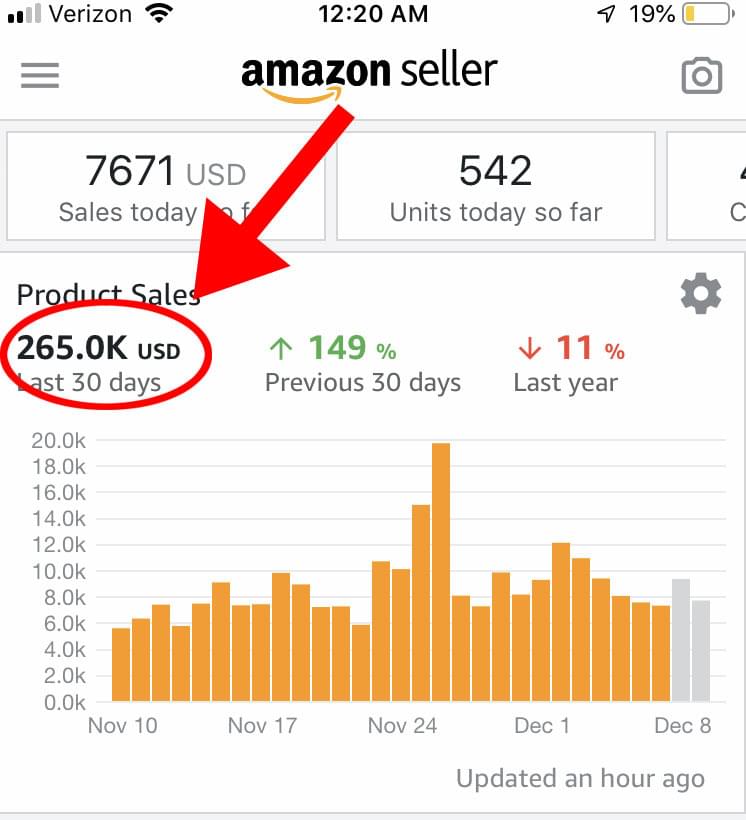Viewport: 746px width, 820px height.
Task: Tap the red down arrow indicator
Action: point(529,348)
